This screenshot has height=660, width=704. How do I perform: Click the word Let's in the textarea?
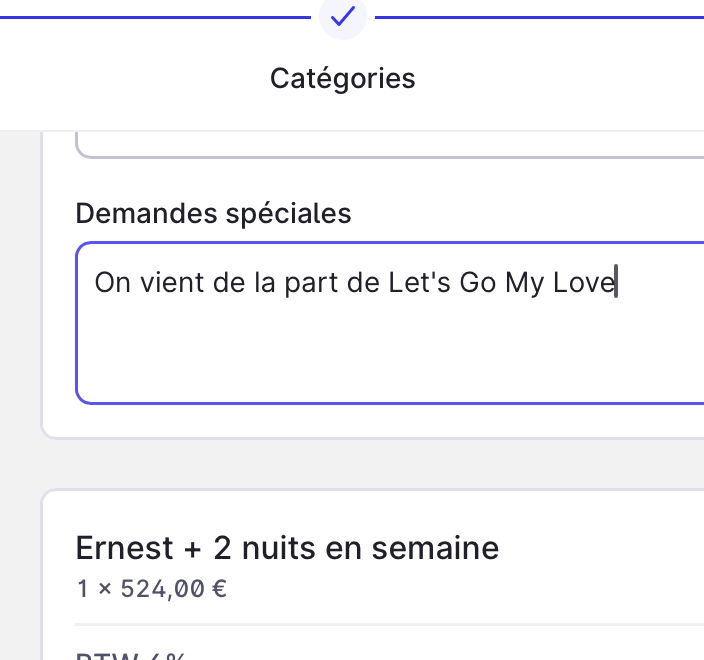pyautogui.click(x=420, y=283)
